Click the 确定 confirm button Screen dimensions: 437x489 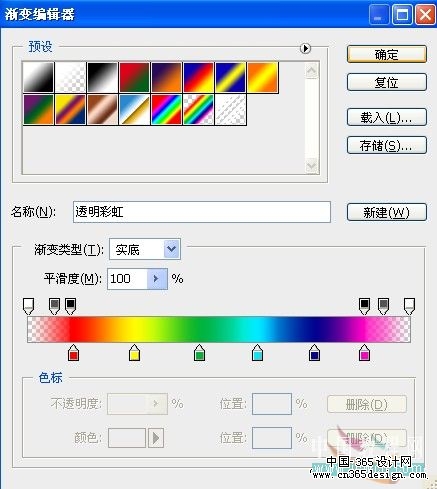pos(387,54)
